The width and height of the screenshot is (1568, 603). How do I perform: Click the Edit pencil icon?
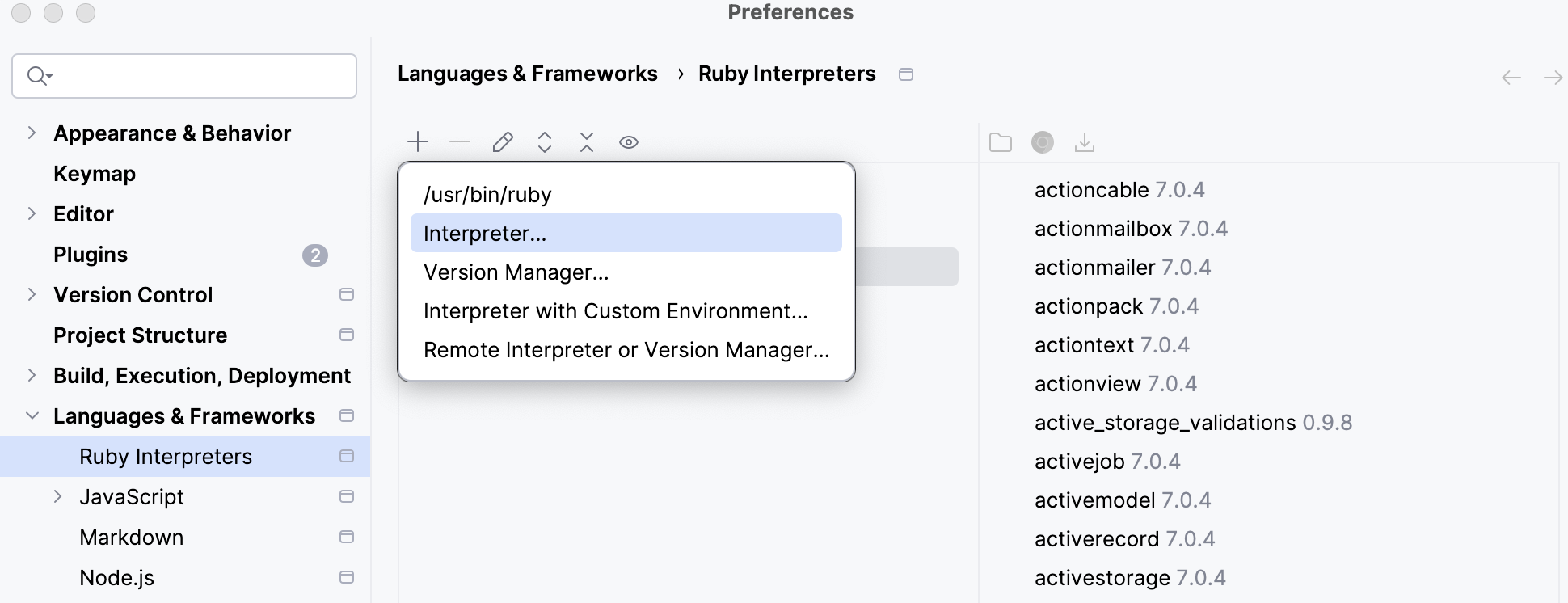pos(503,142)
